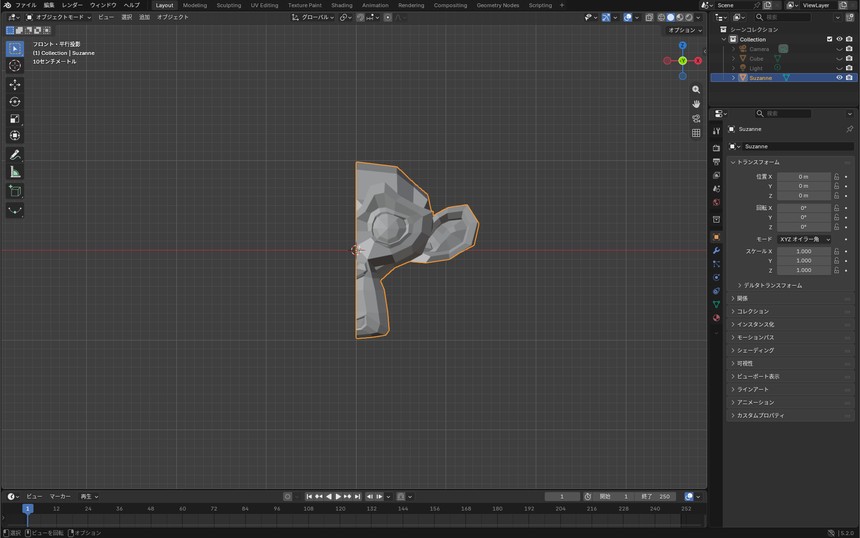Click the オプション button in viewport header
Viewport: 860px width, 538px height.
685,30
